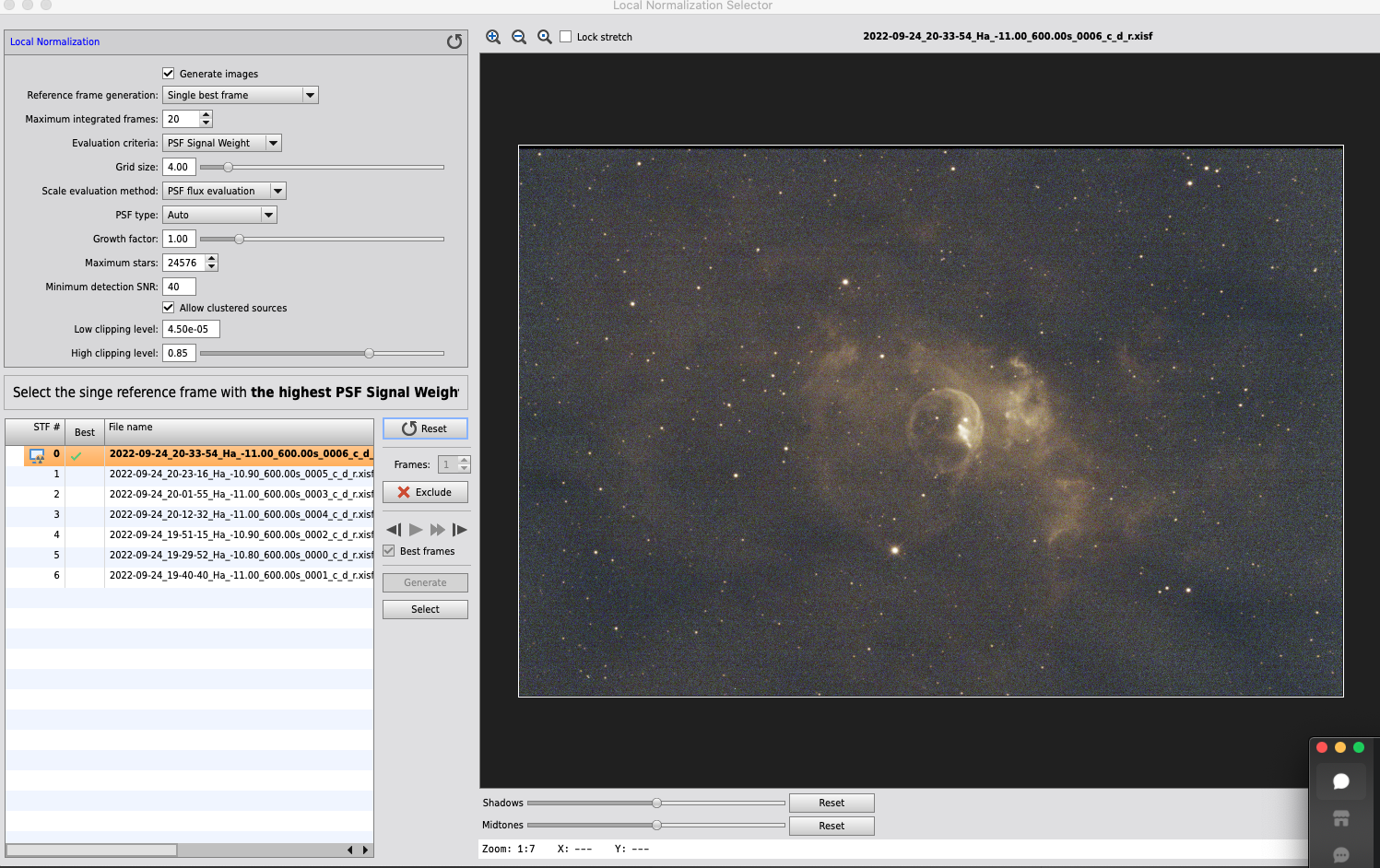
Task: Click the Select button
Action: (425, 609)
